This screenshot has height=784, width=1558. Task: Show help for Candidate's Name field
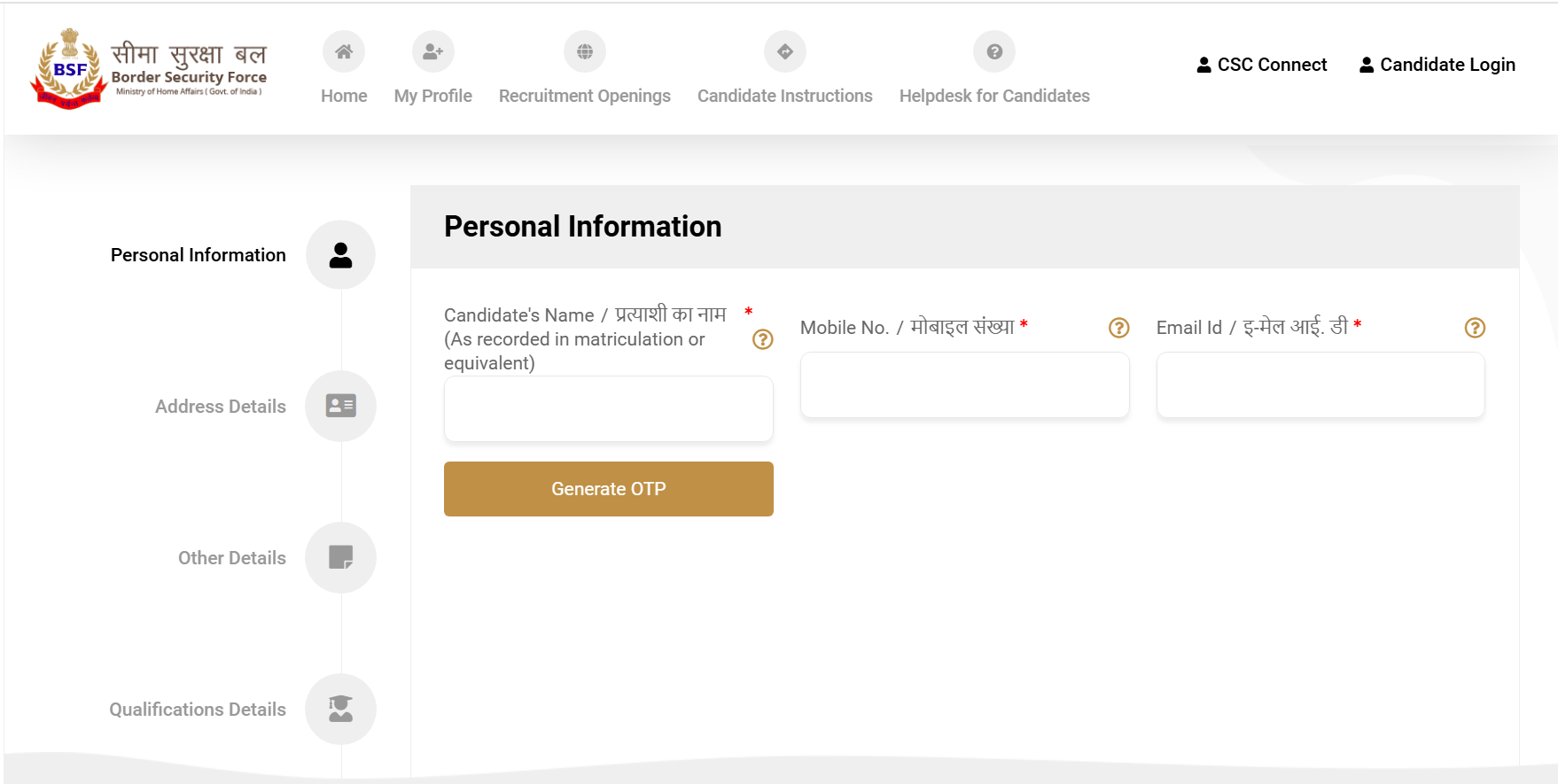[x=762, y=339]
